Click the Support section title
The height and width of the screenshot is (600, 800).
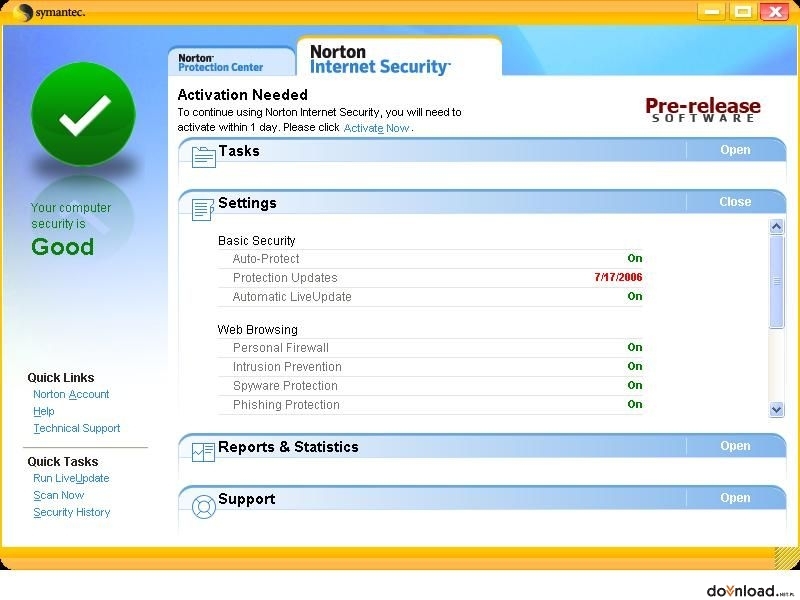[247, 499]
